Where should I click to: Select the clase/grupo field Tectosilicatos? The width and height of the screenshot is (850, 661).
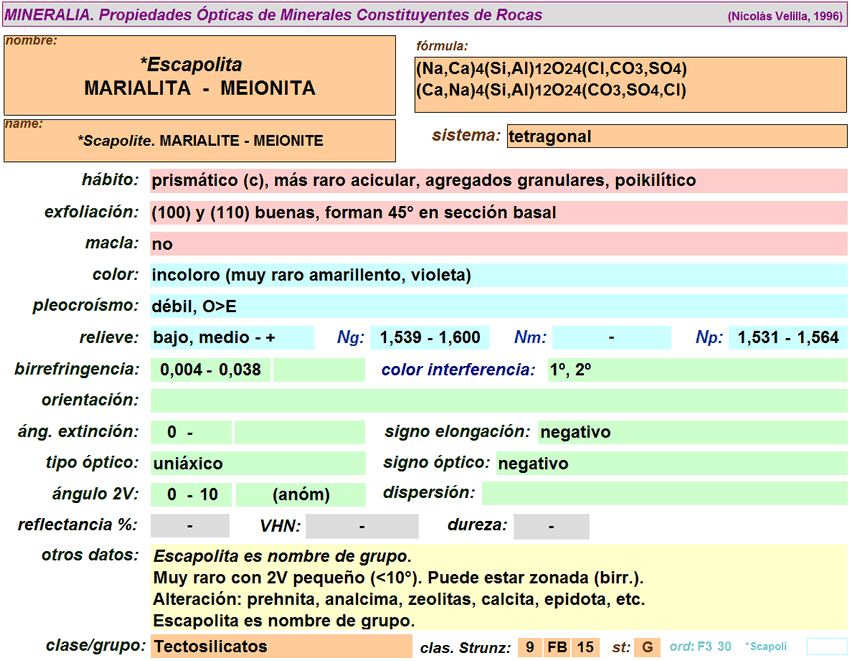(280, 646)
